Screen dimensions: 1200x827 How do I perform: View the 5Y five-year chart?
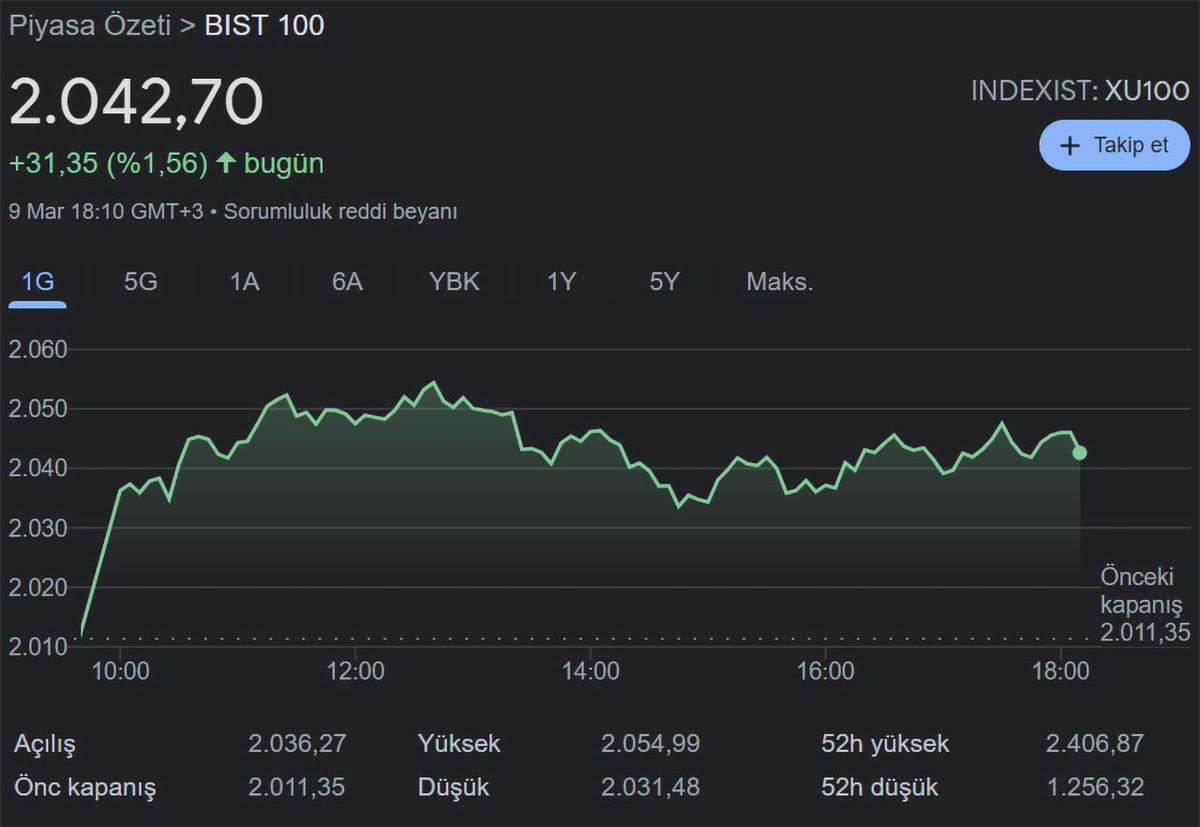pyautogui.click(x=664, y=282)
